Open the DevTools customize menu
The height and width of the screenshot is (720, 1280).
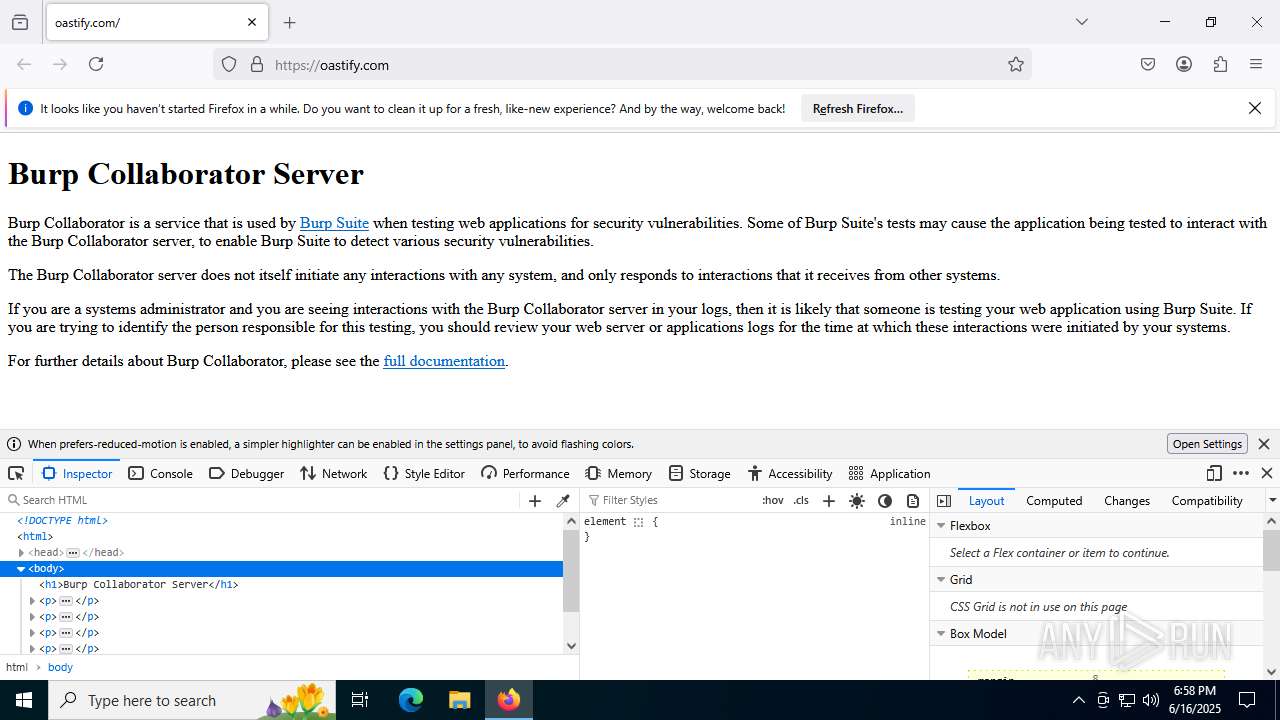point(1241,473)
